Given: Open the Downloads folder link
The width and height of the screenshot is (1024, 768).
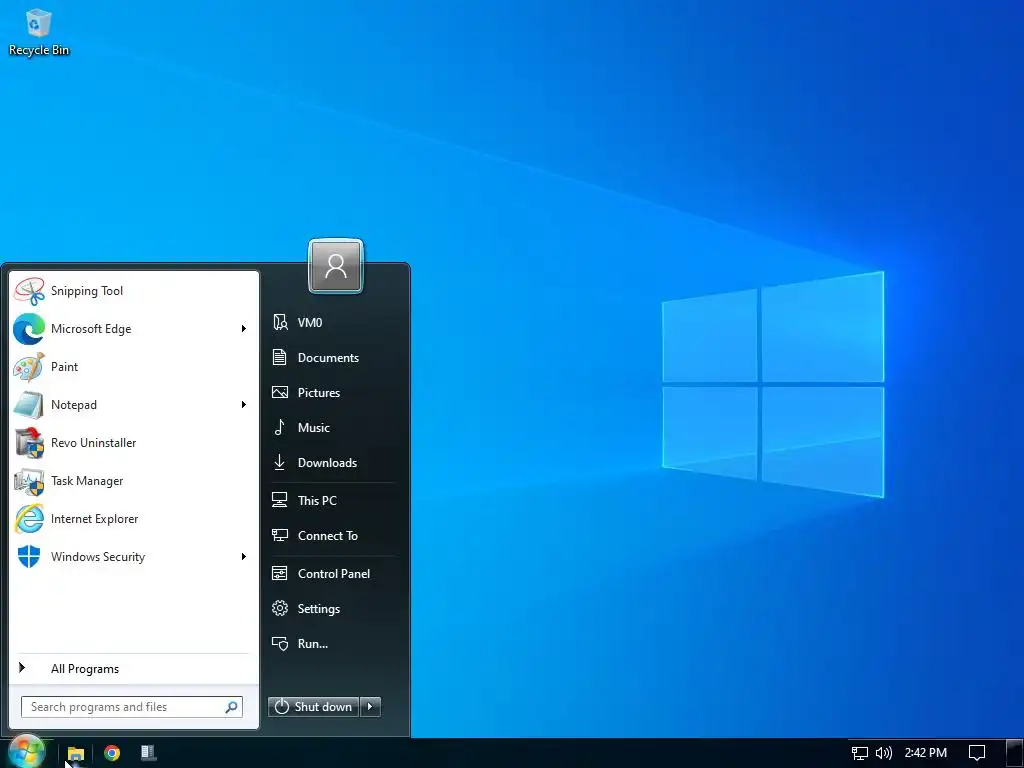Looking at the screenshot, I should [x=333, y=462].
